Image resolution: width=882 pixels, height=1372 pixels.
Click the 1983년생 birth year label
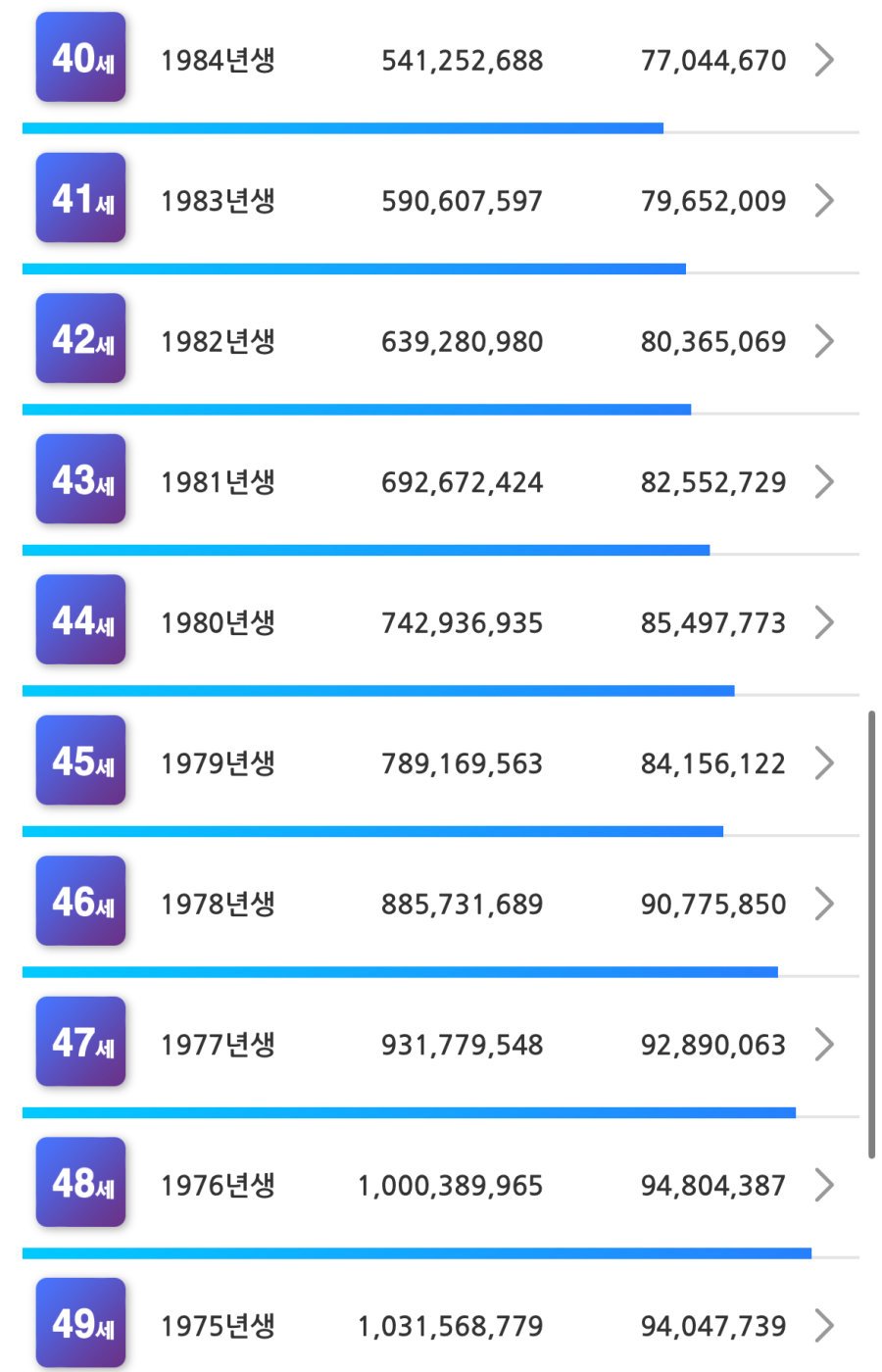[218, 201]
